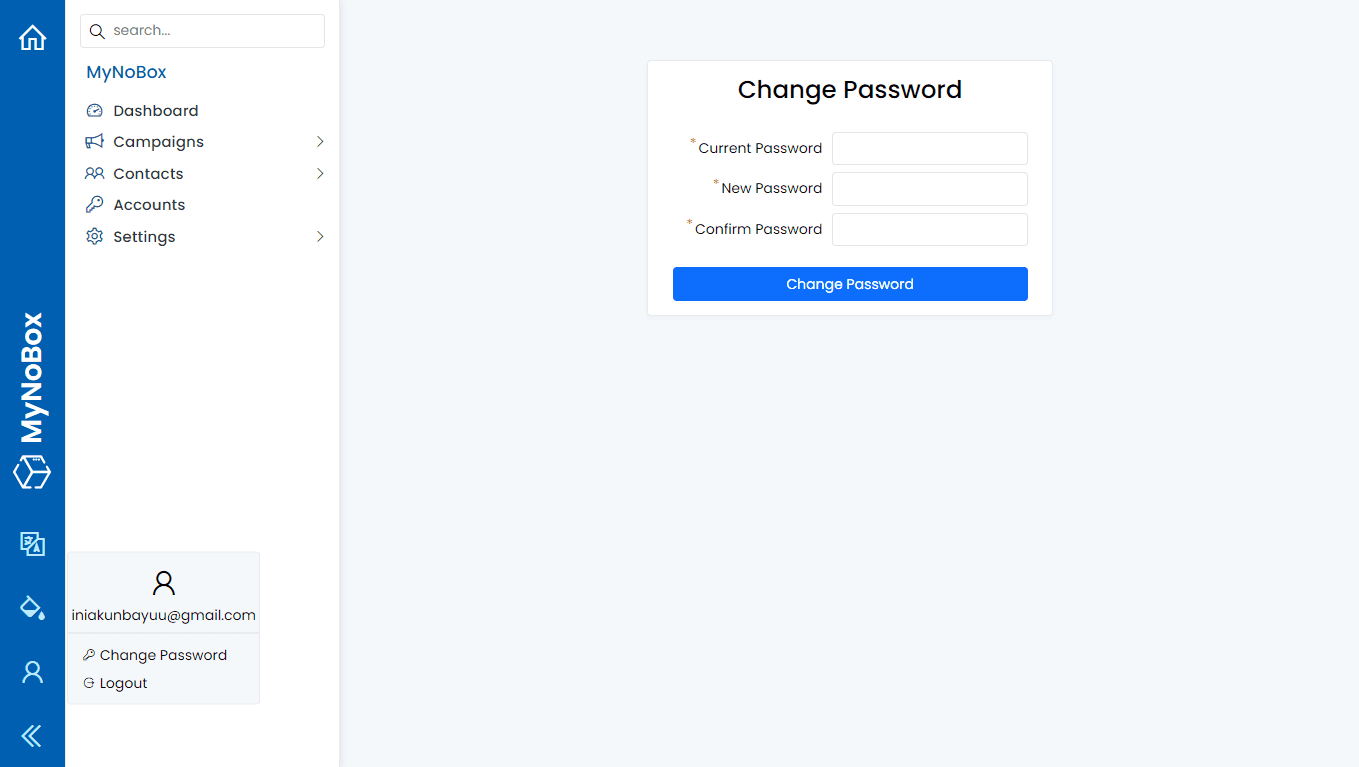The image size is (1359, 767).
Task: Open the translation icon on the blue rail
Action: click(x=32, y=544)
